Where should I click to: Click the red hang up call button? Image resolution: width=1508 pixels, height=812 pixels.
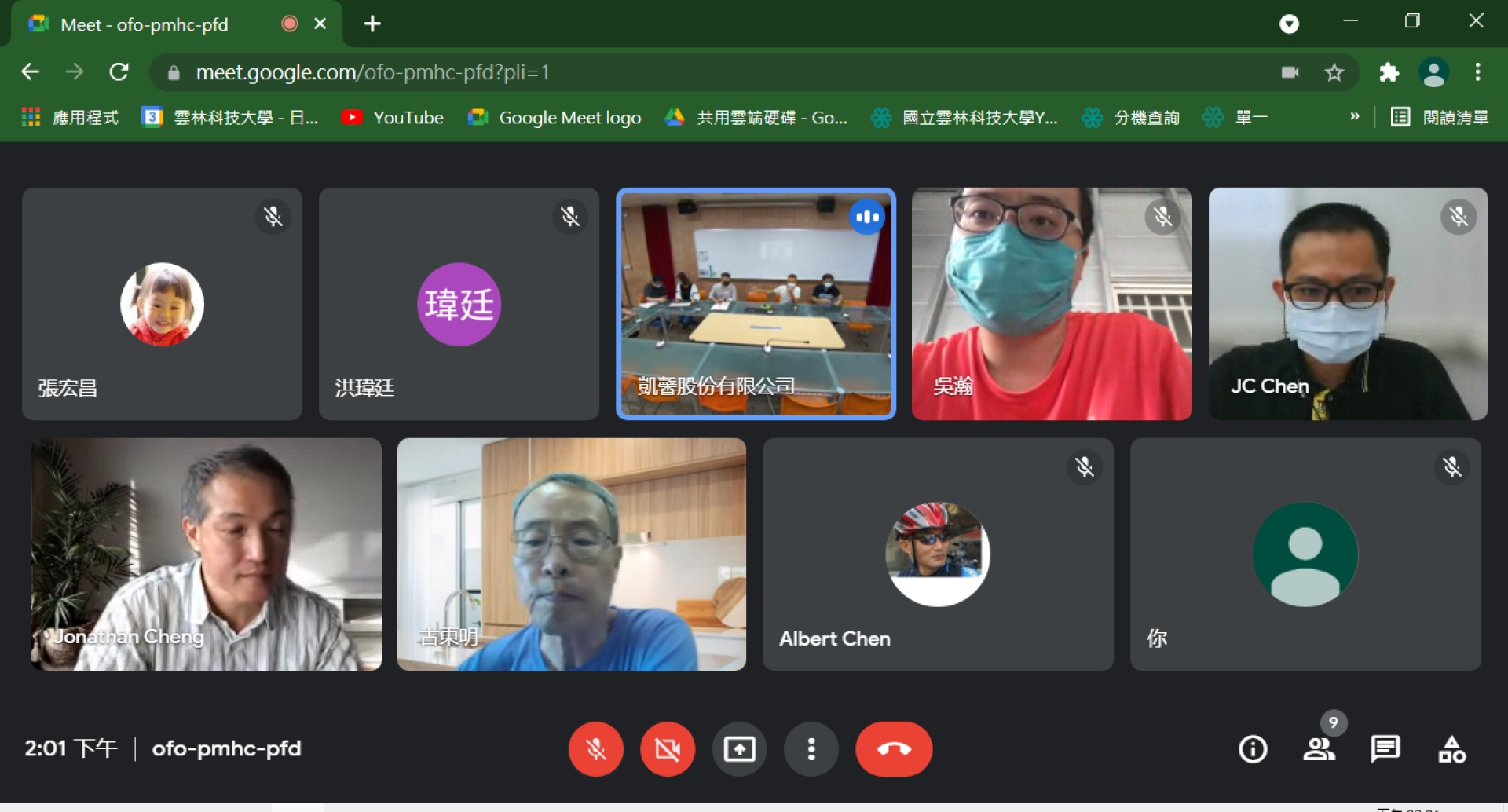click(893, 749)
